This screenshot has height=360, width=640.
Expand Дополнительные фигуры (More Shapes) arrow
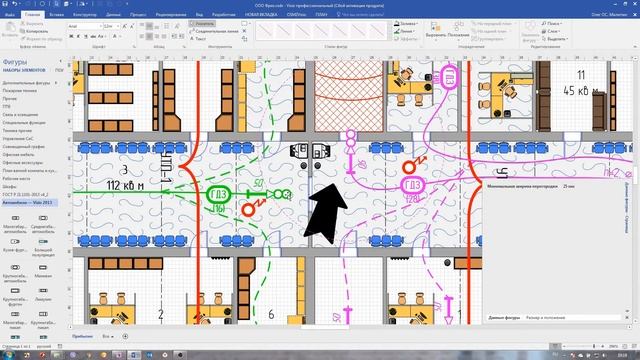tap(56, 83)
